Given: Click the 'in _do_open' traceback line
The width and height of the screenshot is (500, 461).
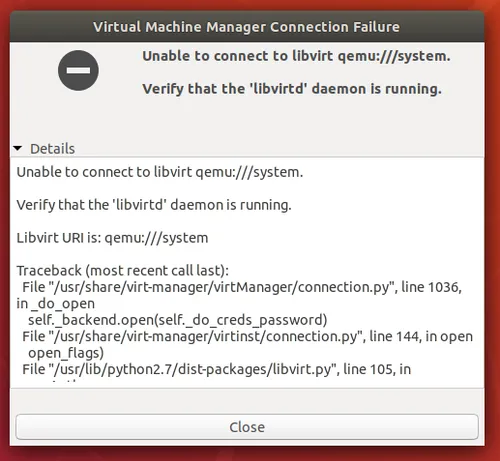Looking at the screenshot, I should 56,304.
